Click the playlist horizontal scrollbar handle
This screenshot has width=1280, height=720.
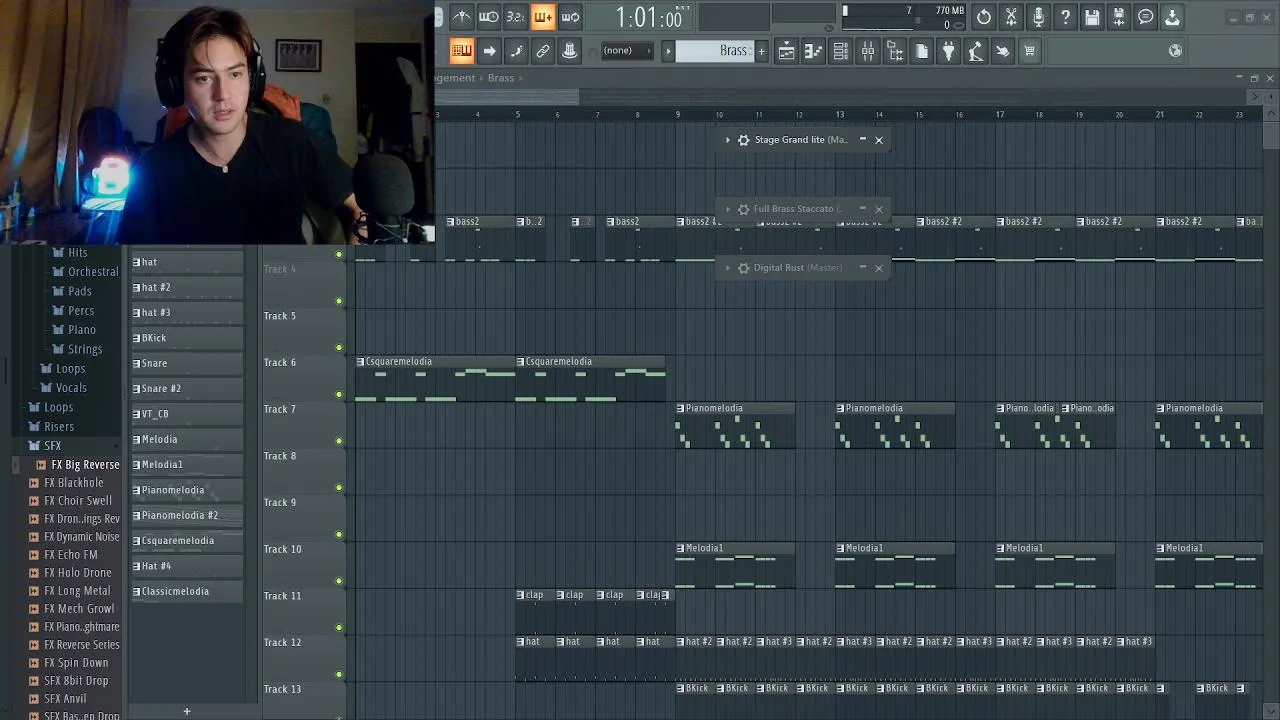click(x=507, y=97)
